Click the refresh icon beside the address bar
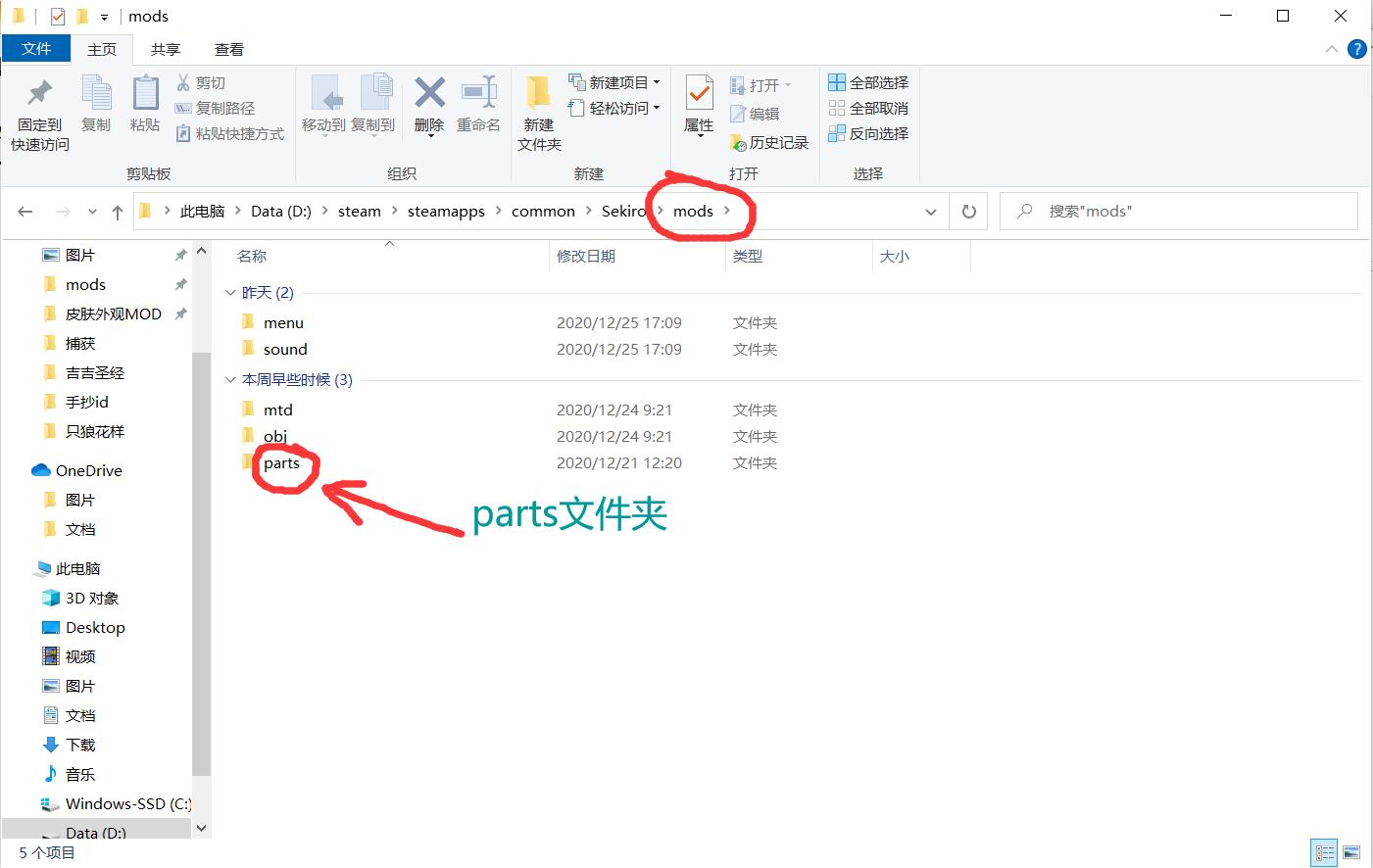This screenshot has height=868, width=1373. pyautogui.click(x=969, y=212)
